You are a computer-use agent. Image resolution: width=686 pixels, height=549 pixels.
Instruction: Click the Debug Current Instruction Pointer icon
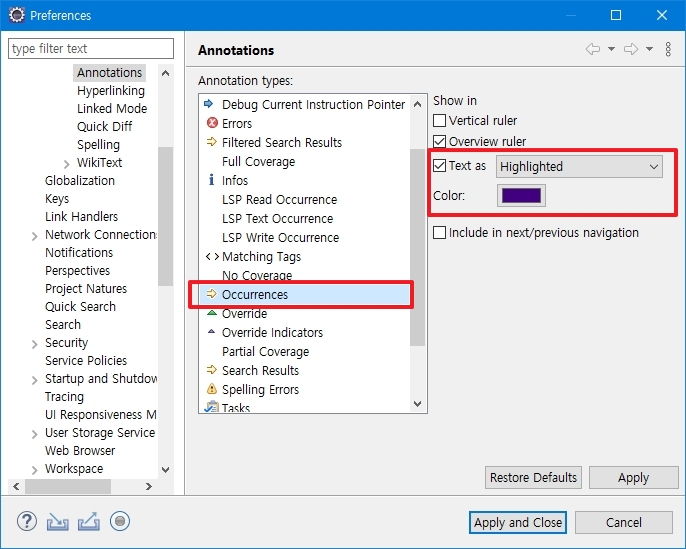(209, 104)
